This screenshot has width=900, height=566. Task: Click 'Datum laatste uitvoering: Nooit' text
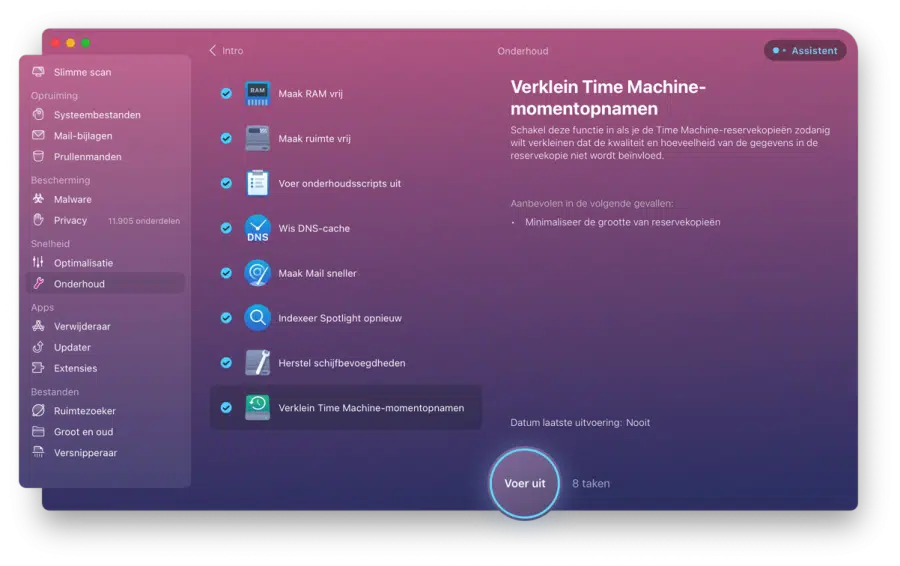click(580, 422)
